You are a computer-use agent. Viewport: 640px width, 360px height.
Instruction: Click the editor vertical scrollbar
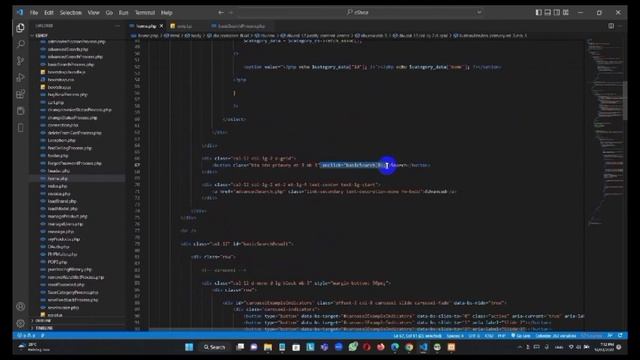point(625,100)
